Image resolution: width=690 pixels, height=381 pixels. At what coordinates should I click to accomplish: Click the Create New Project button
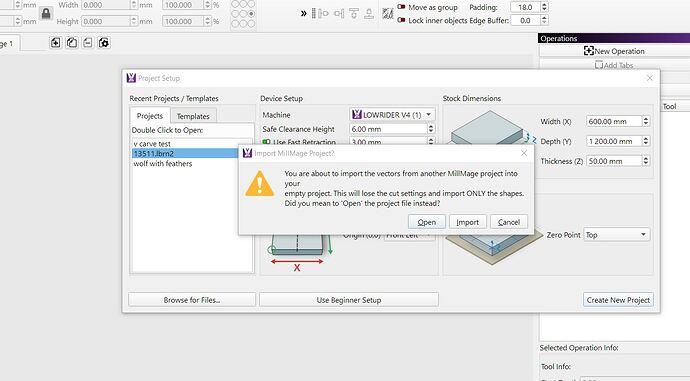[x=618, y=300]
